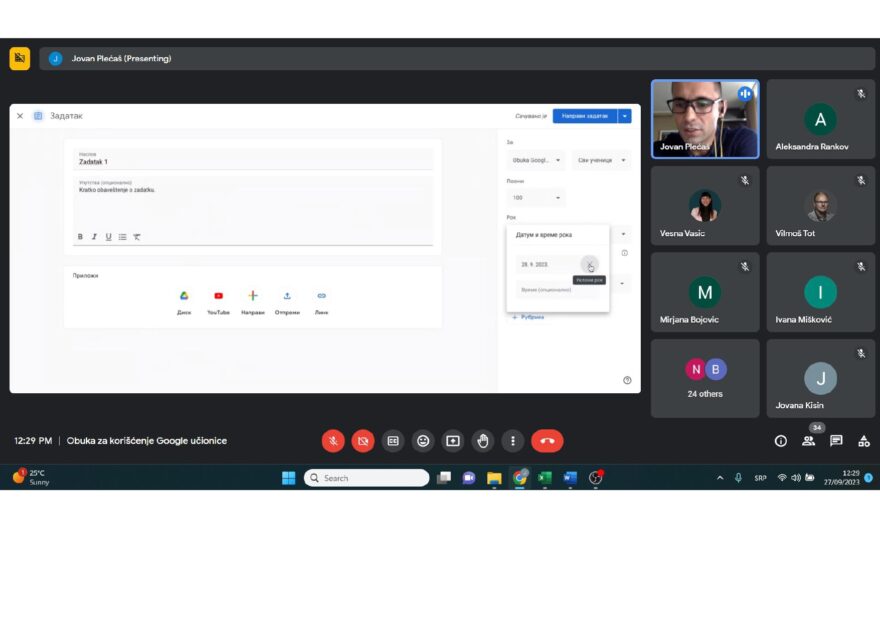
Task: Open Excel from the taskbar
Action: coord(544,478)
